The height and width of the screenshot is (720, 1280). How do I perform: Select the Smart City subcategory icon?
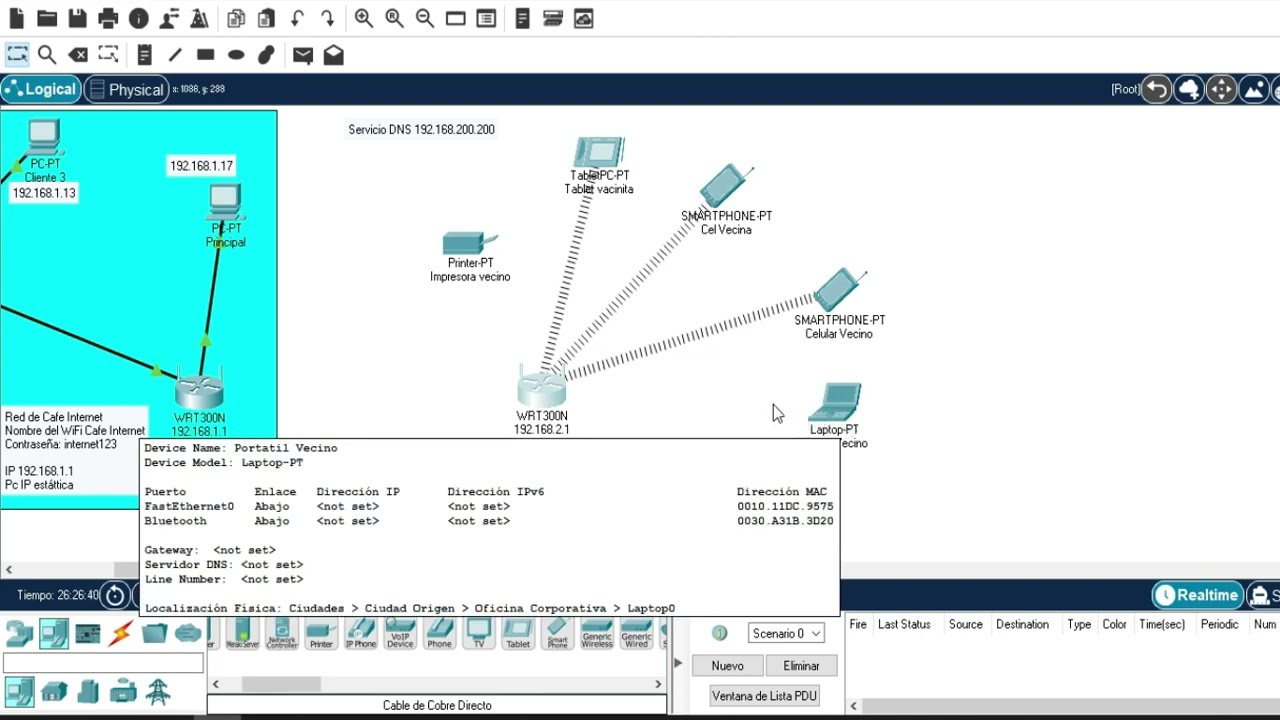(x=88, y=691)
